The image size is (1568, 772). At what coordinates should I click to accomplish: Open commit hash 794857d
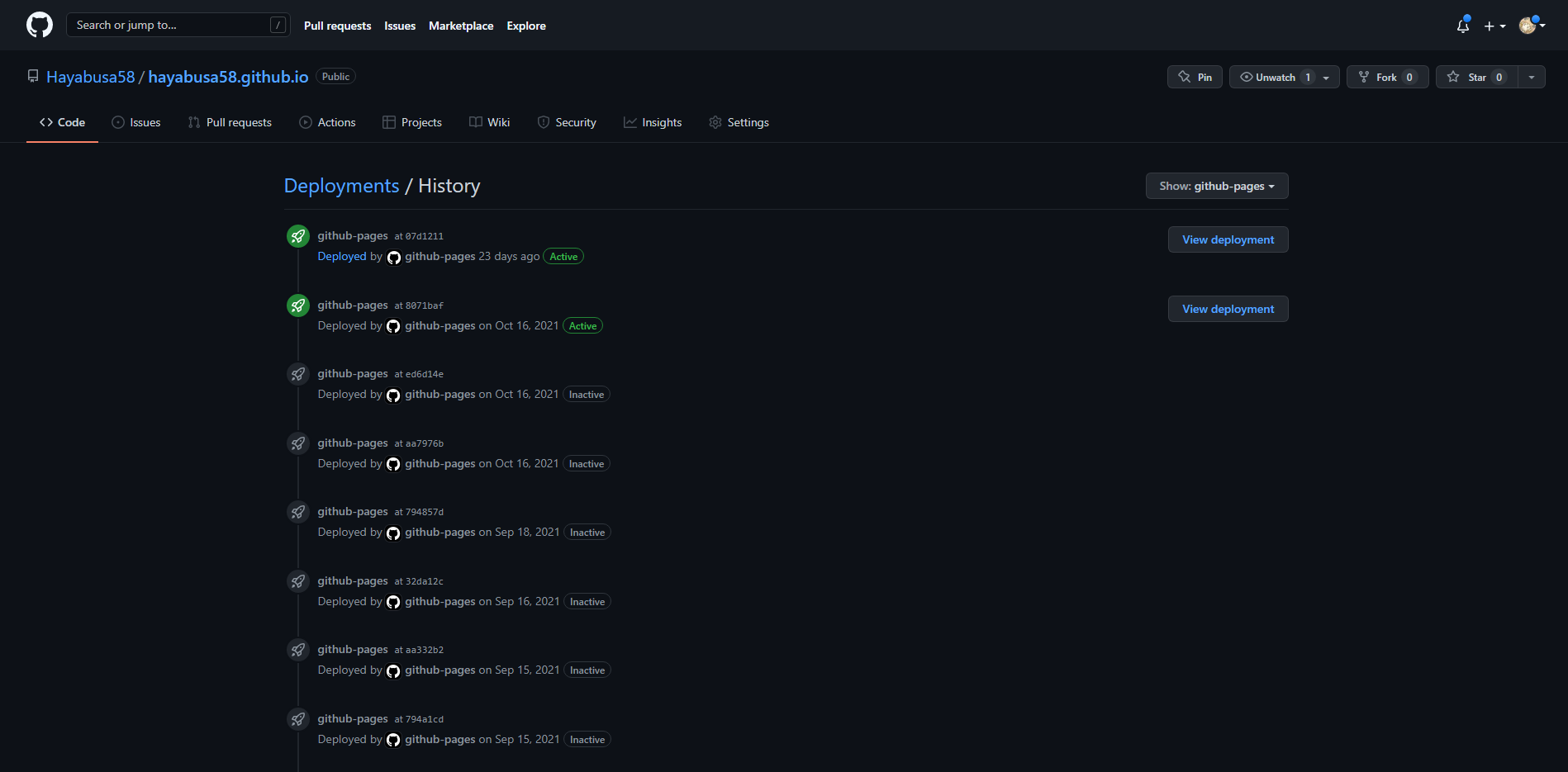click(425, 512)
